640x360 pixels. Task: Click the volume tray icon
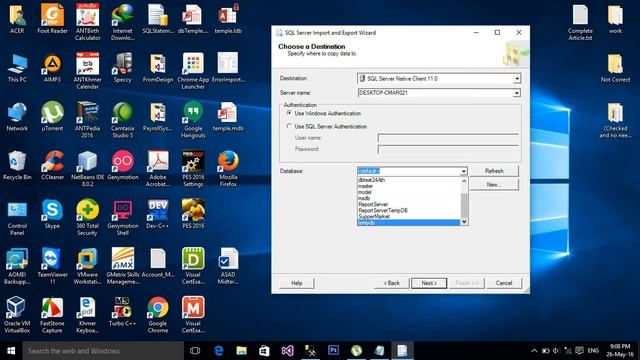[556, 351]
